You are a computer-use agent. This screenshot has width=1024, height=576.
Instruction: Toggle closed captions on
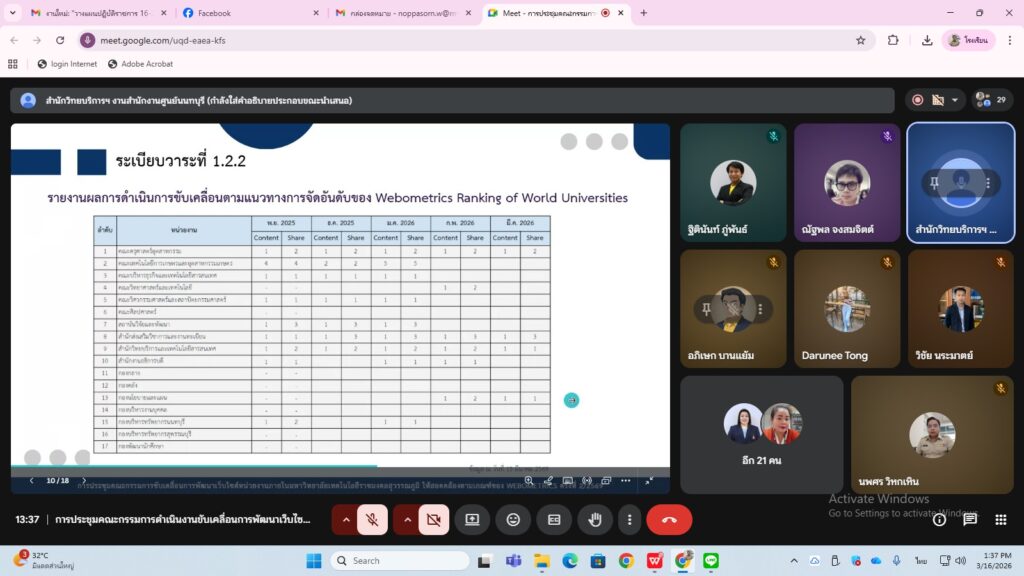554,520
